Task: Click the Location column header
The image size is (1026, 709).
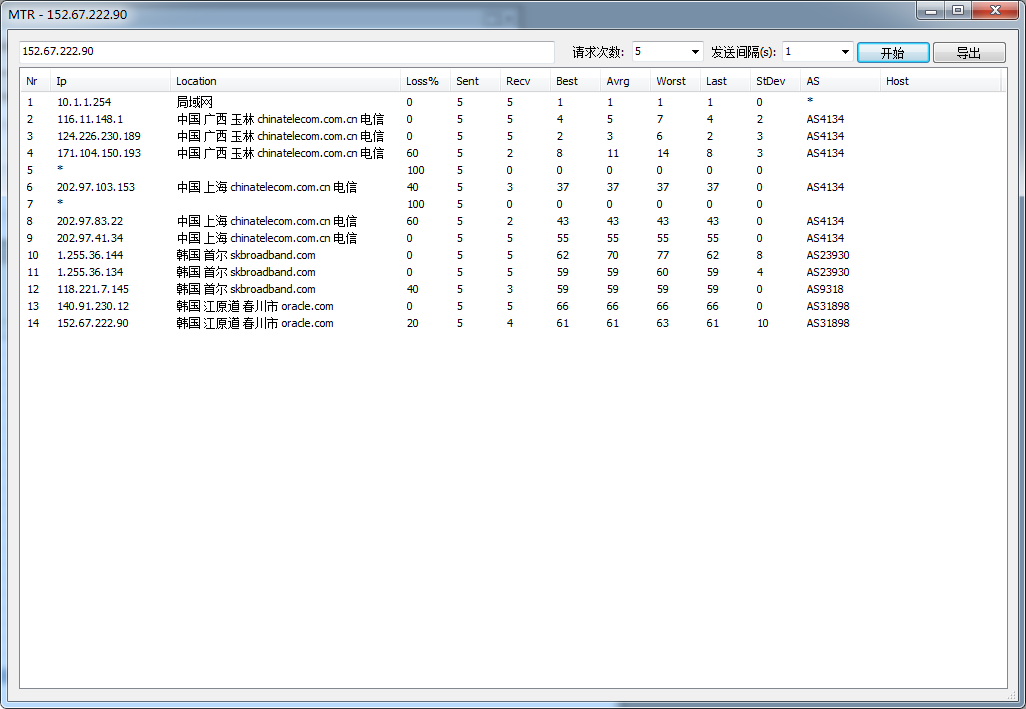Action: (x=285, y=81)
